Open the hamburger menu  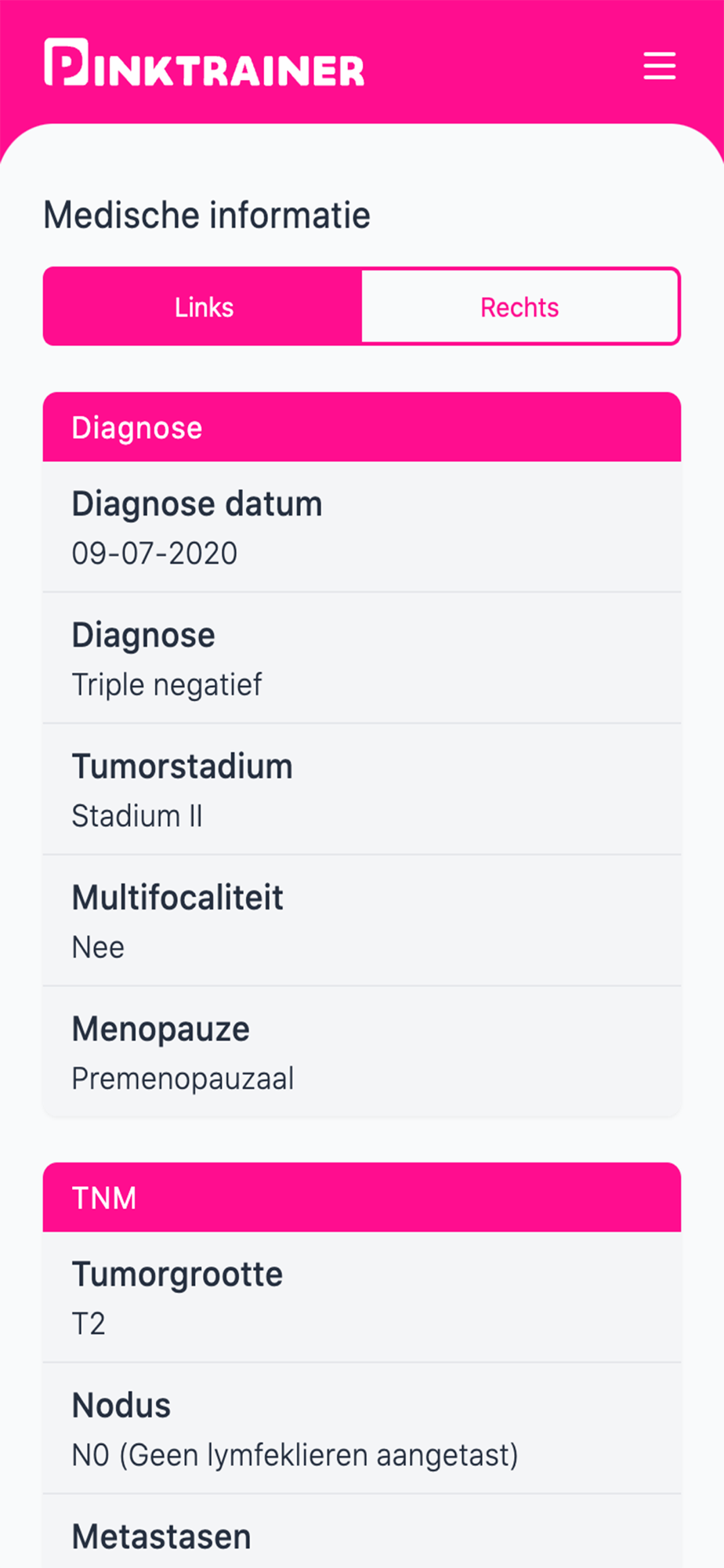[x=659, y=66]
